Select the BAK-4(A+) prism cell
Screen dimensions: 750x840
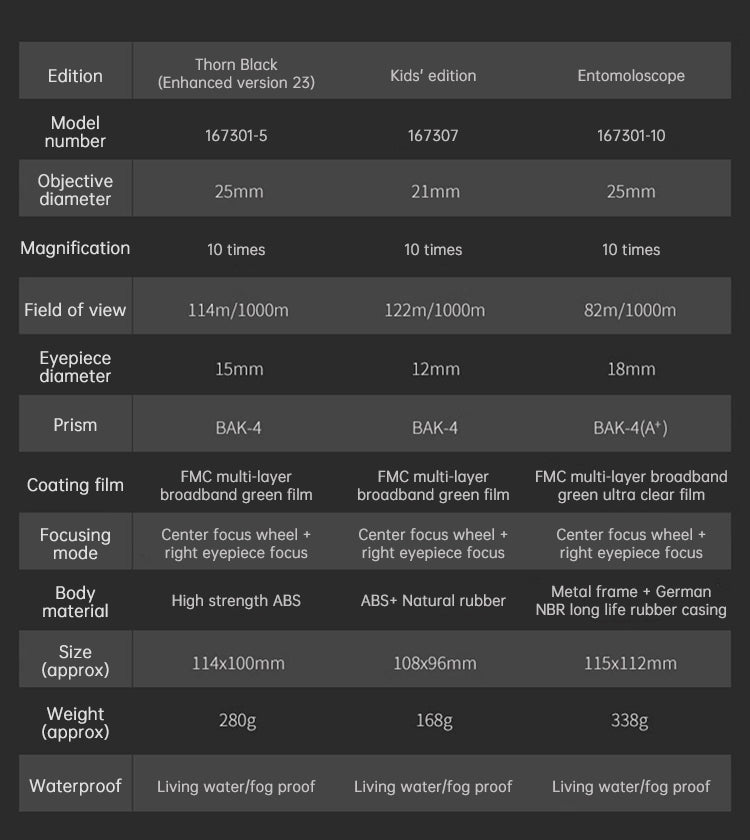(x=630, y=428)
